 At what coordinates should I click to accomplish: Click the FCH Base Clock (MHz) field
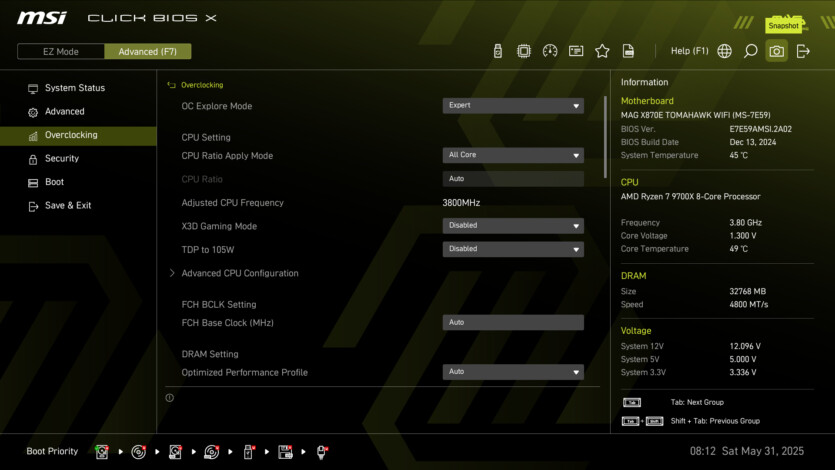tap(513, 322)
